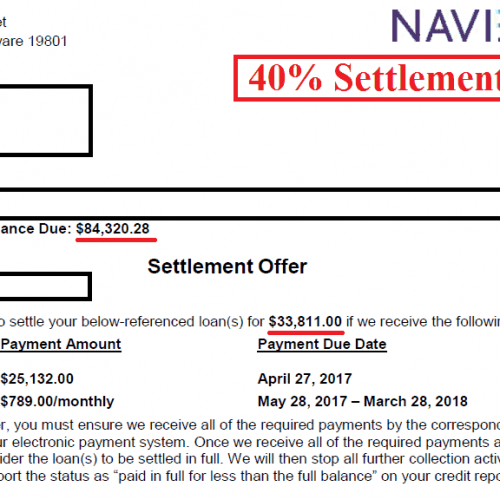Click the underlined Payment Due Date heading
The image size is (500, 500).
[x=322, y=344]
